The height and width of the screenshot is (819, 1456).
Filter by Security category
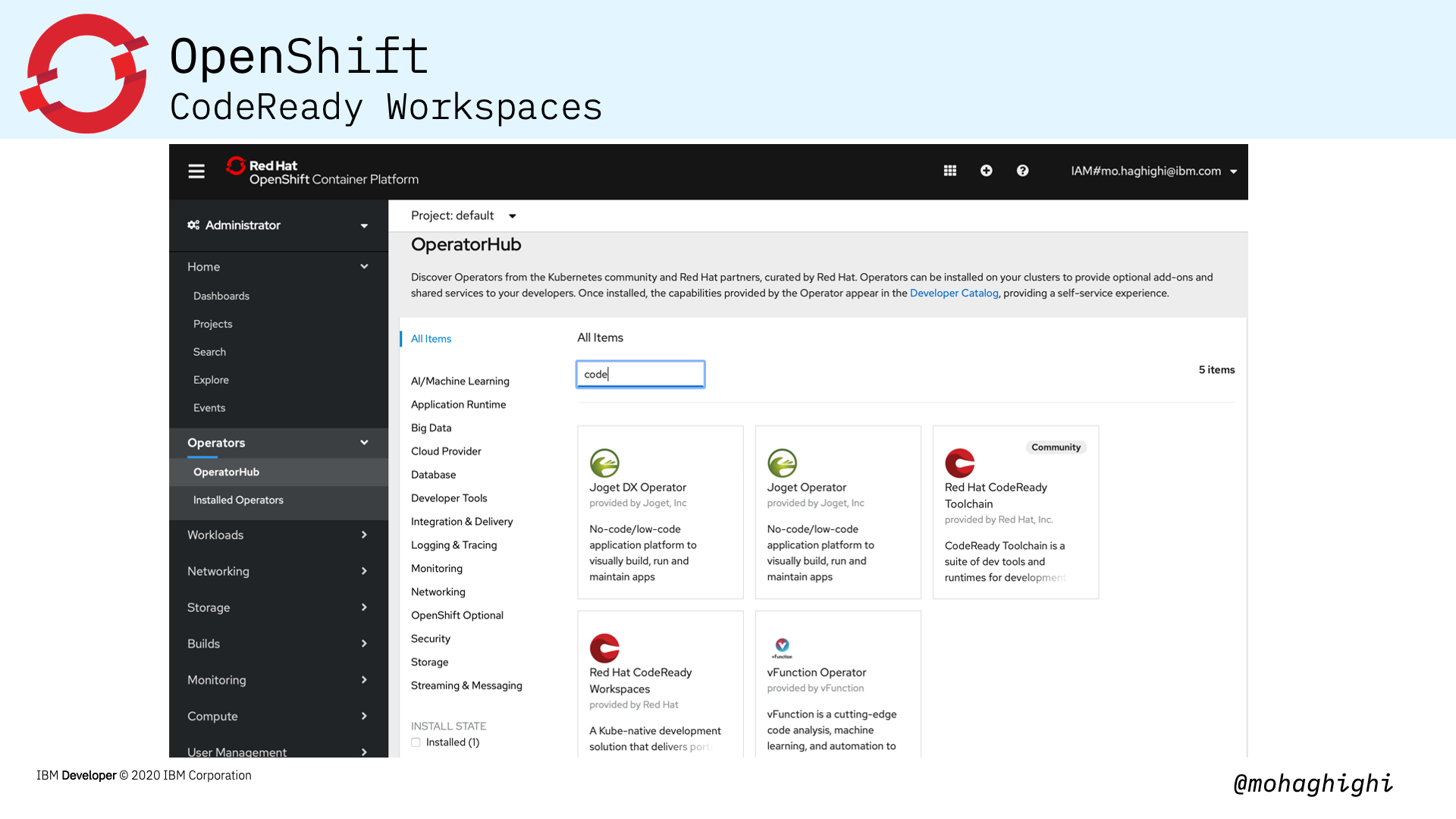(x=431, y=639)
